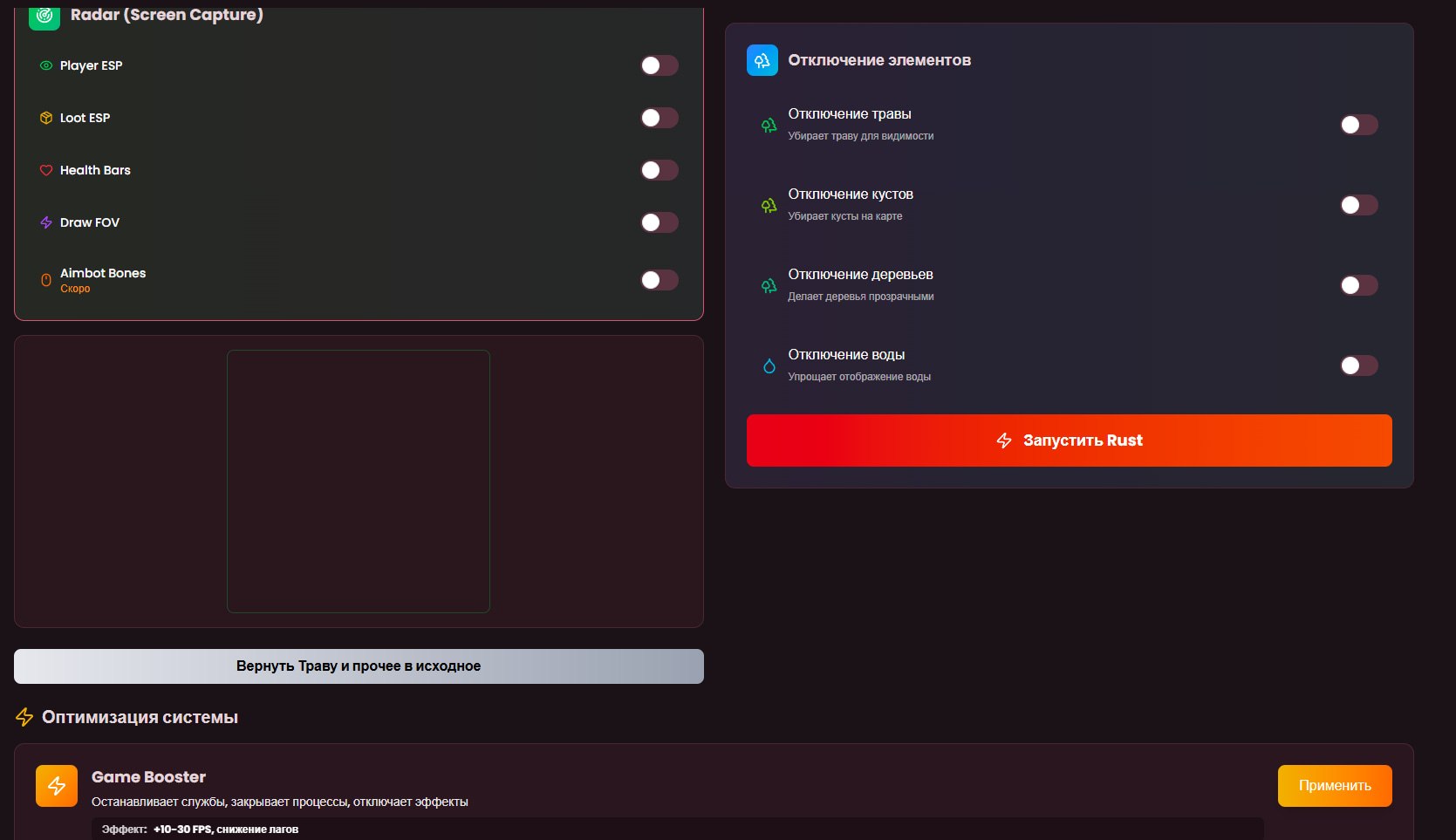Click the lightning icon in Запустить Rust button
The width and height of the screenshot is (1456, 840).
[1004, 440]
